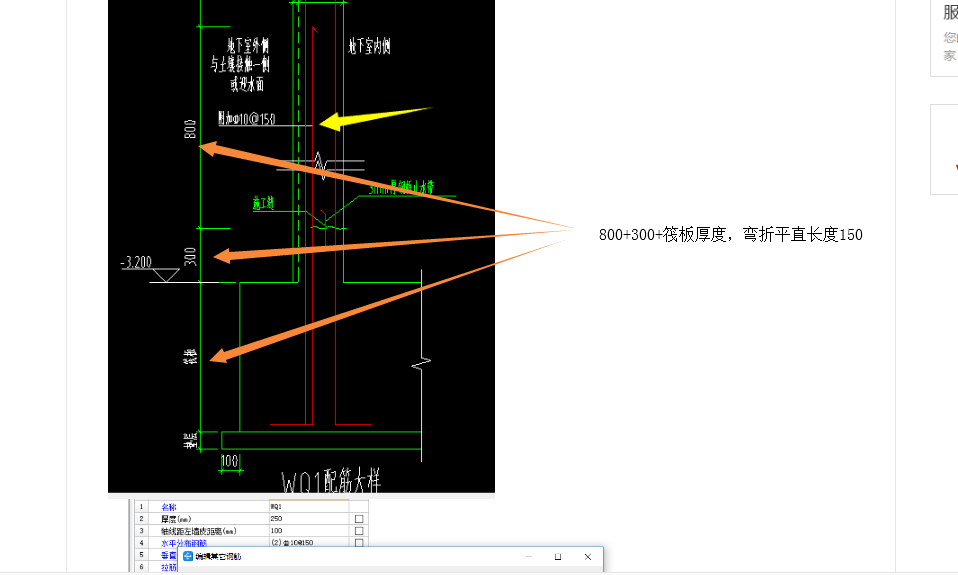
Task: Select the 水平分布钢筋 property label
Action: click(x=184, y=543)
